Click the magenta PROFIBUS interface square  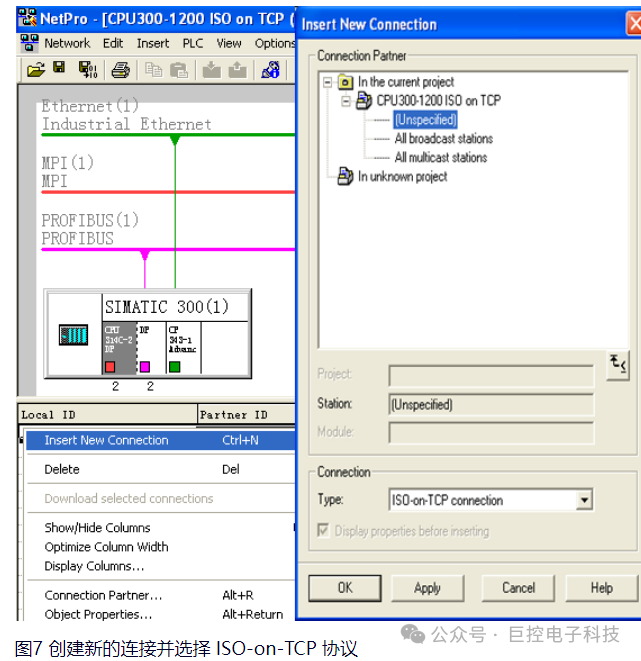pyautogui.click(x=145, y=367)
